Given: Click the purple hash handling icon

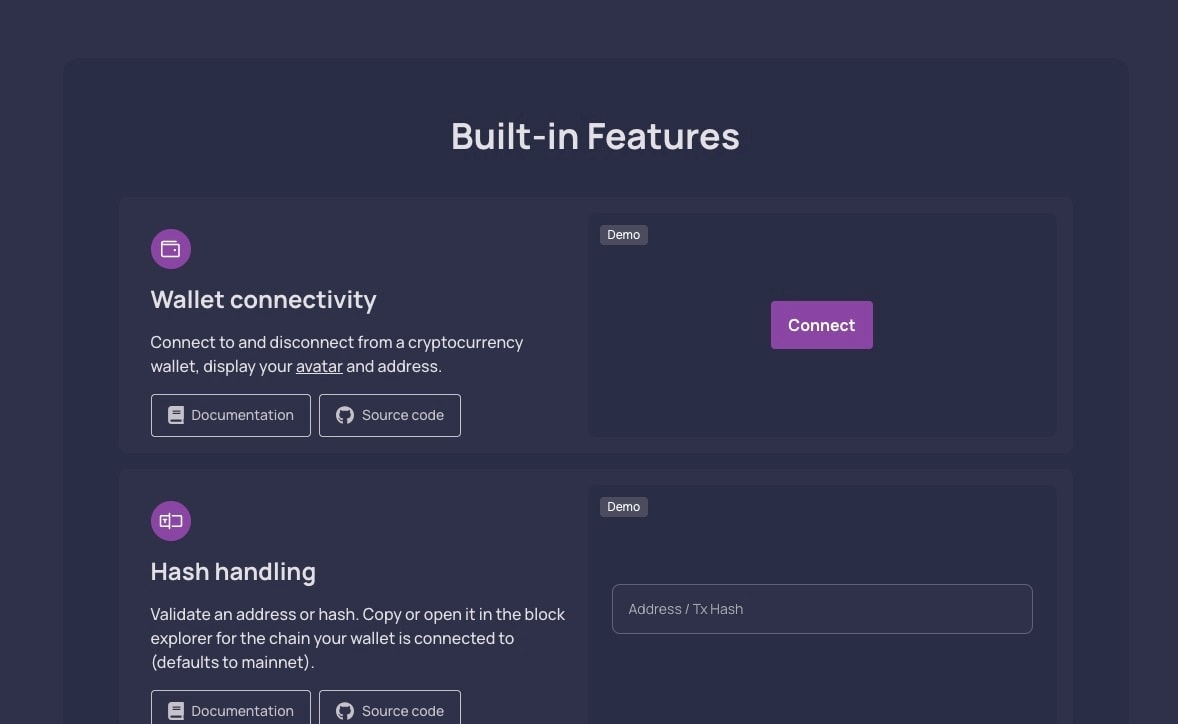Looking at the screenshot, I should point(170,520).
